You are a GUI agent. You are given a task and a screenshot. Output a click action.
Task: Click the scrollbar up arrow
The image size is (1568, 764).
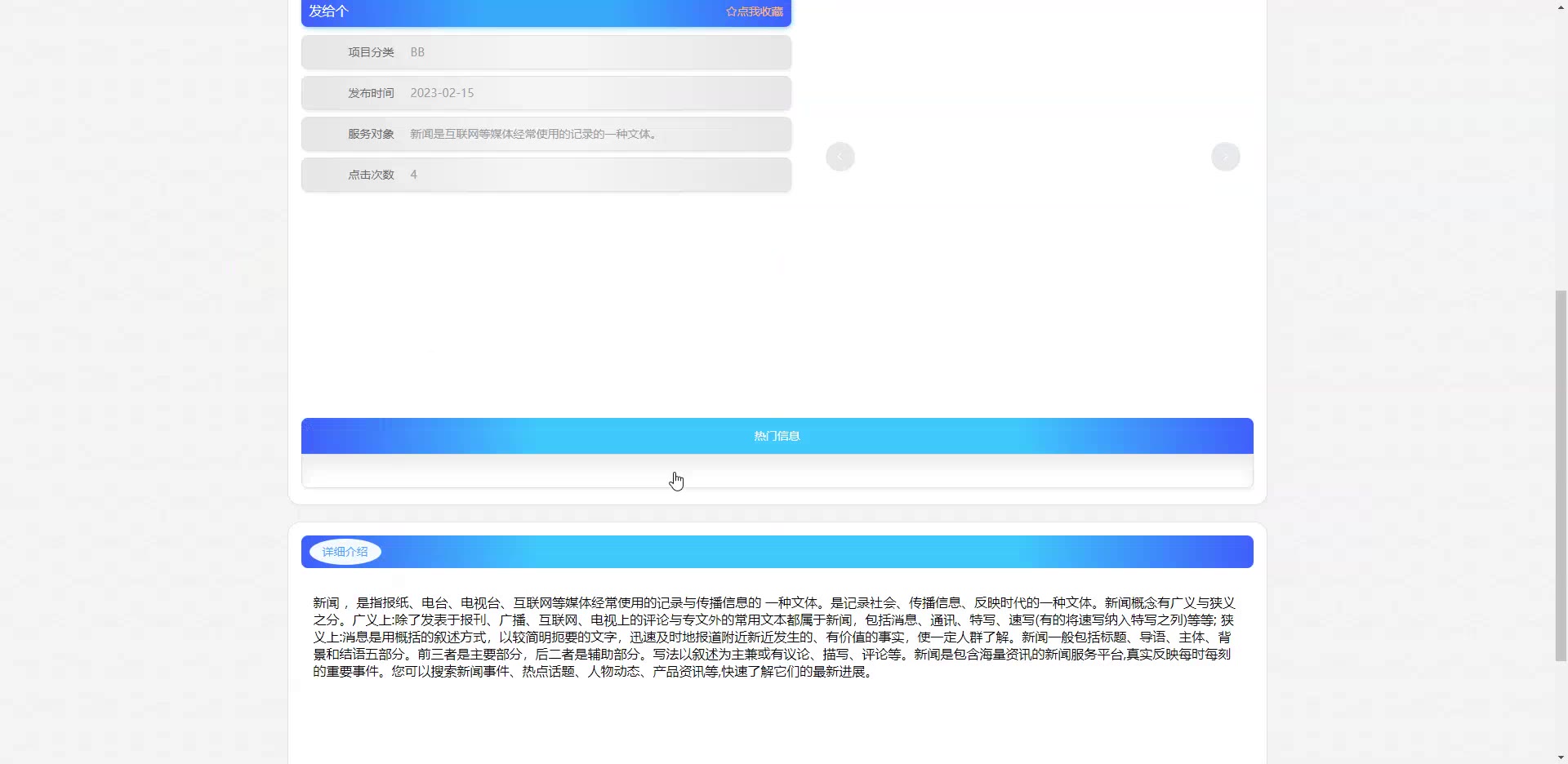pos(1561,7)
